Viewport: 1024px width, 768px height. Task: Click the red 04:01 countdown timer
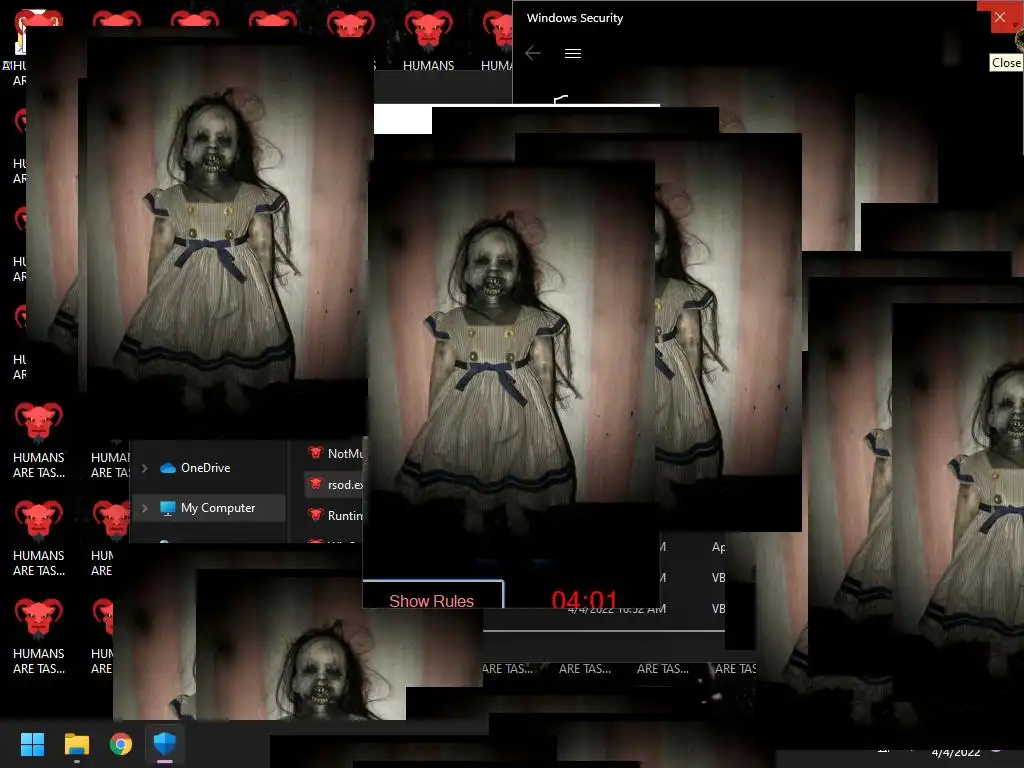click(584, 600)
